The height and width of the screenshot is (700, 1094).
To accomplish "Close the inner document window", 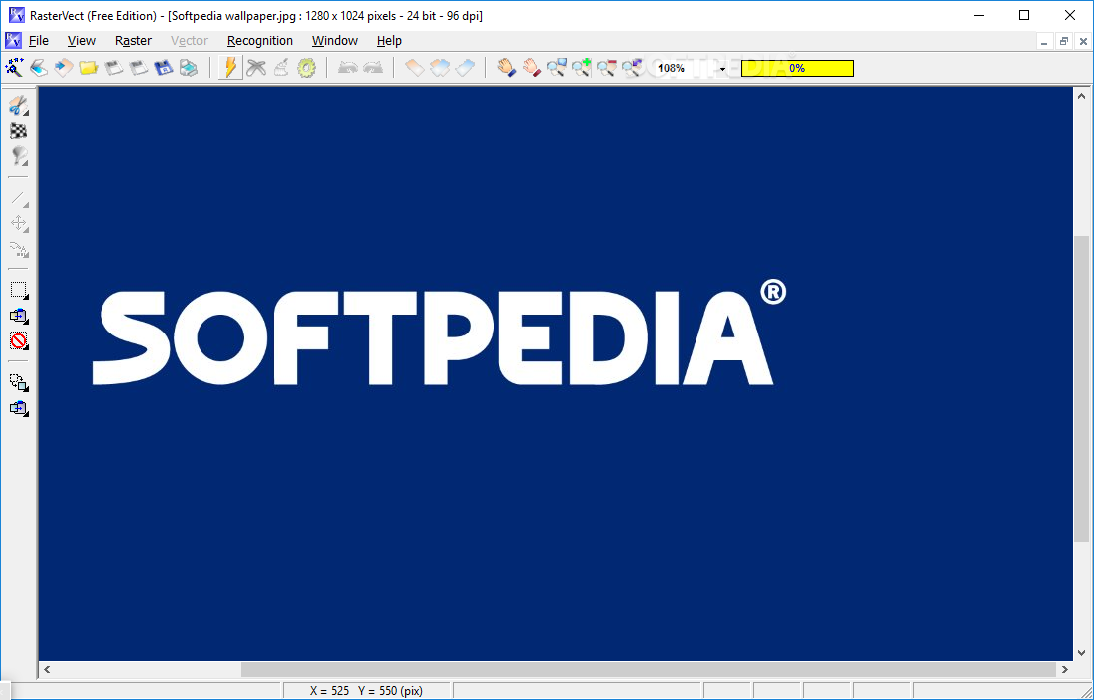I will coord(1083,42).
